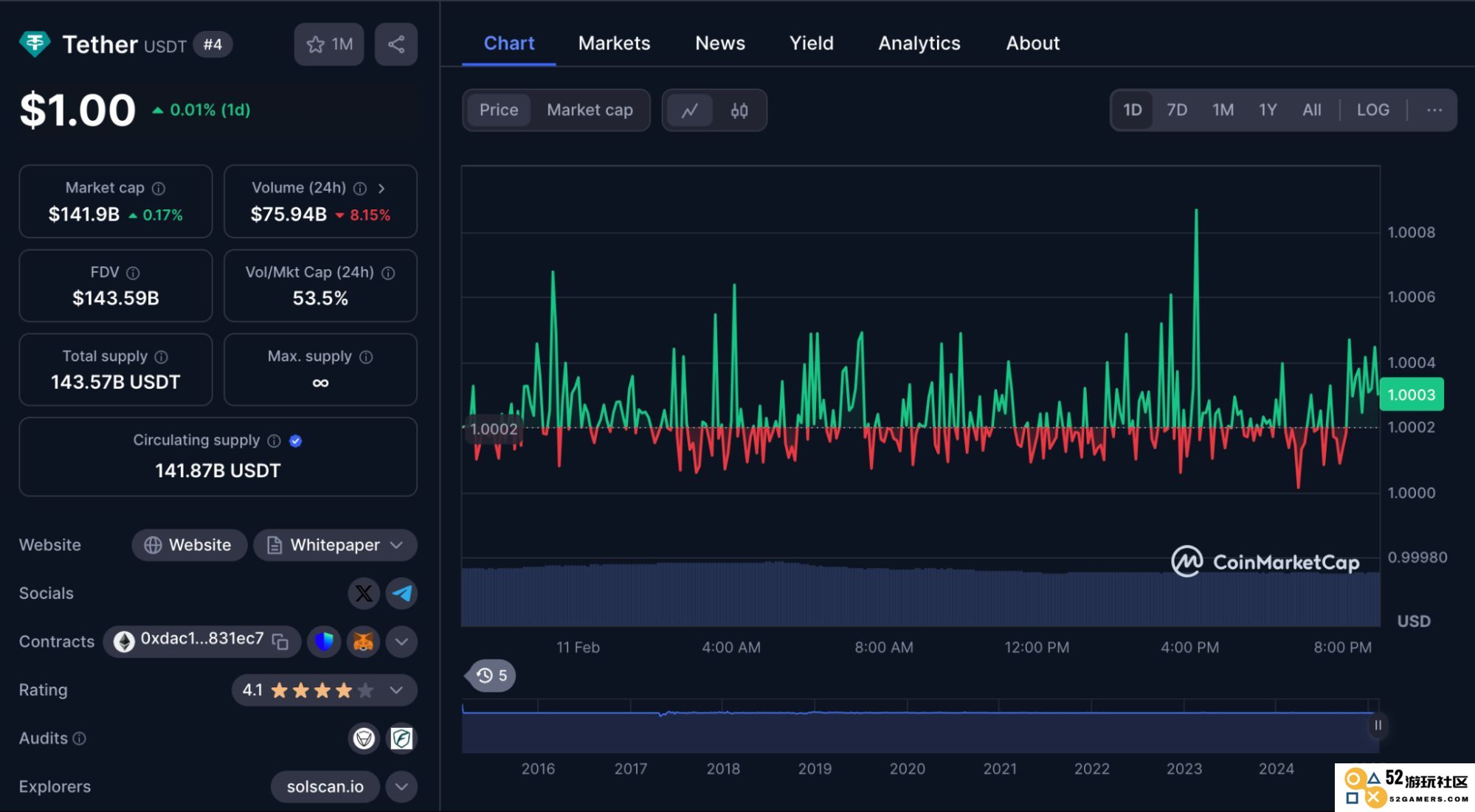Open the Markets tab
This screenshot has height=812, width=1475.
coord(614,44)
